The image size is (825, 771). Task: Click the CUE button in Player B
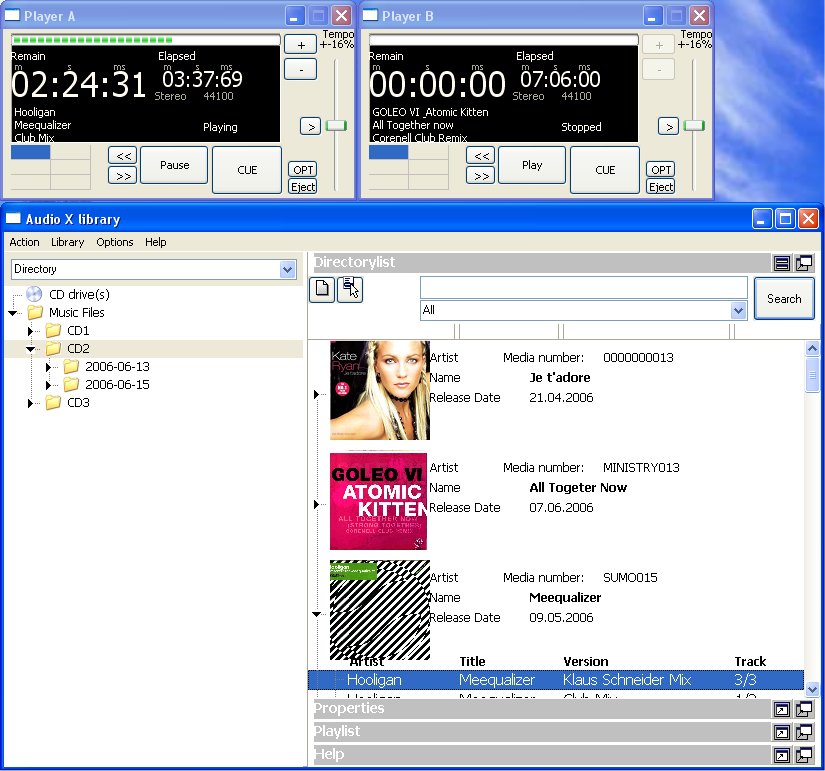pyautogui.click(x=605, y=170)
